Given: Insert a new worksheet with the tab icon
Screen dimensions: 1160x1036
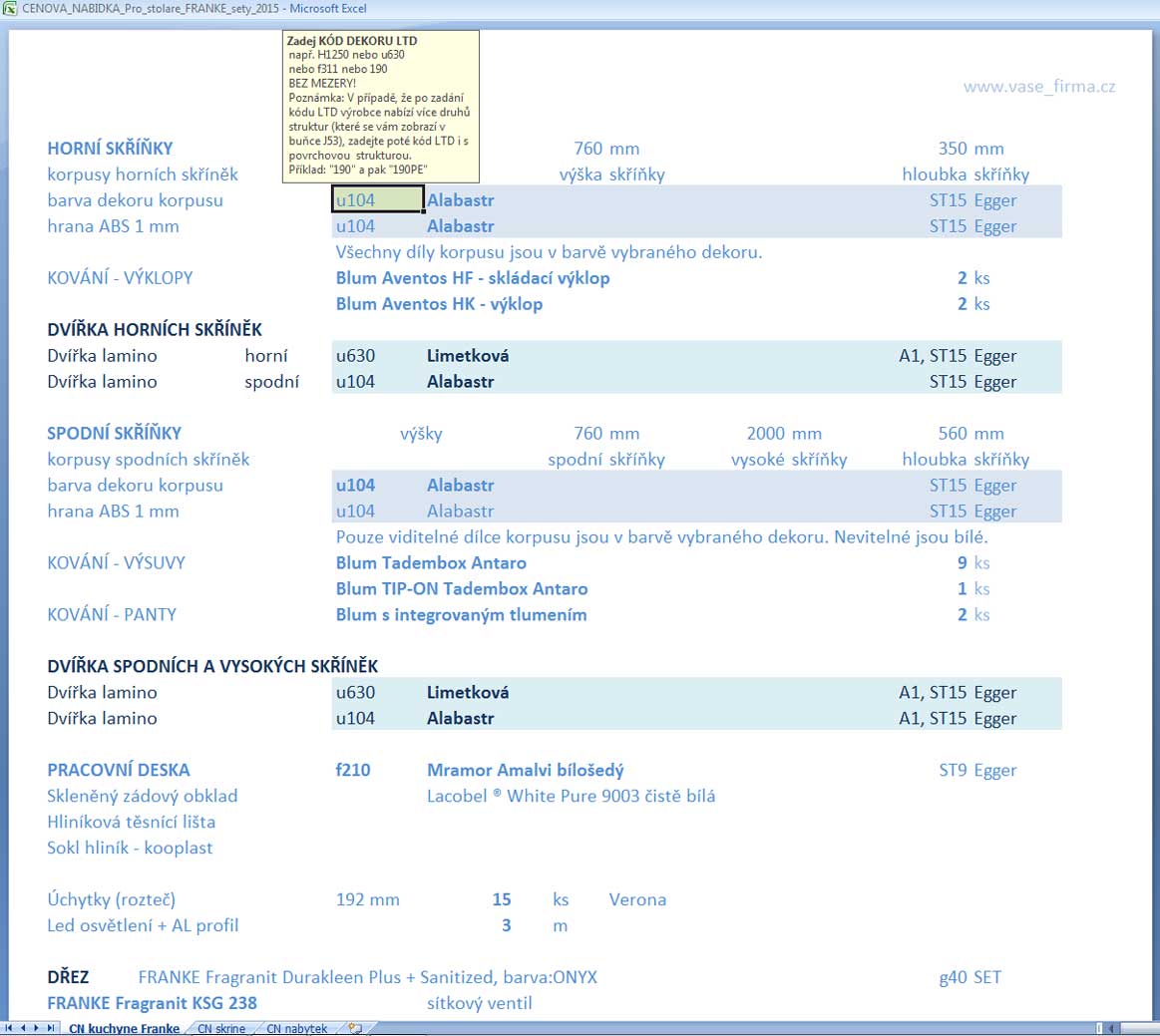Looking at the screenshot, I should point(355,1028).
